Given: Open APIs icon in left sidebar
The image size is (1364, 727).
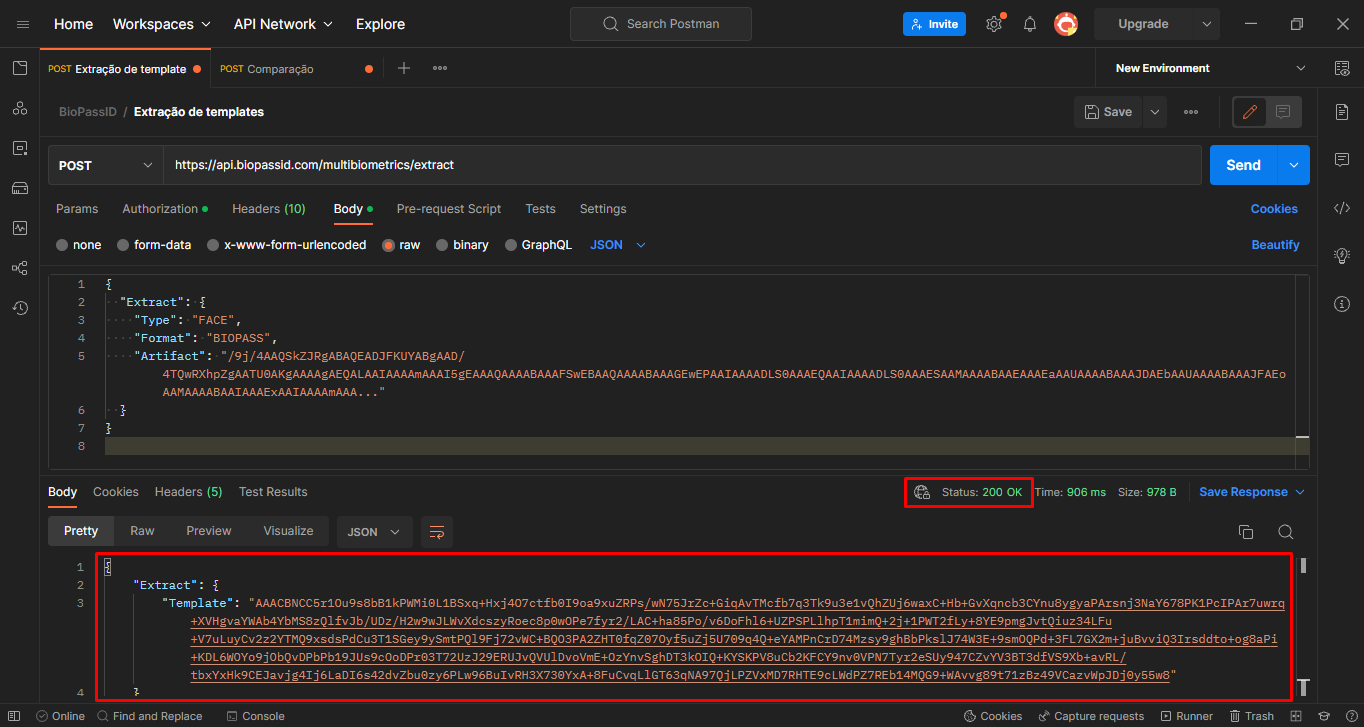Looking at the screenshot, I should click(20, 108).
